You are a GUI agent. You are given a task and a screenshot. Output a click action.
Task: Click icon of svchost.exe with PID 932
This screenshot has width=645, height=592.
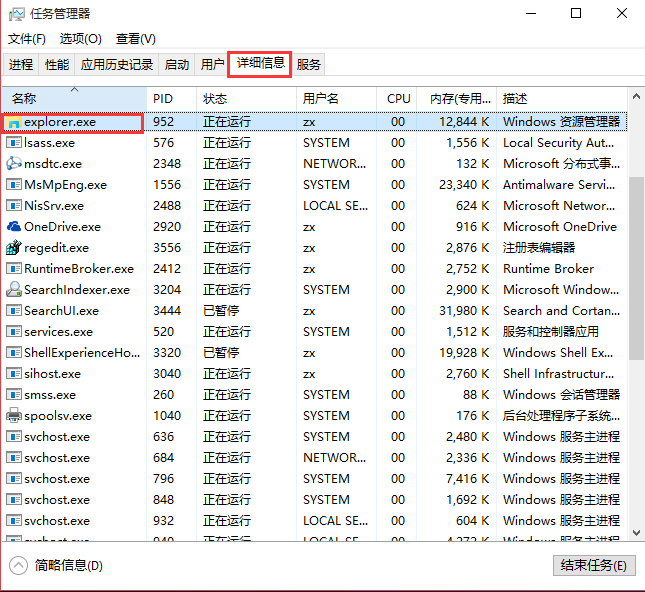14,520
